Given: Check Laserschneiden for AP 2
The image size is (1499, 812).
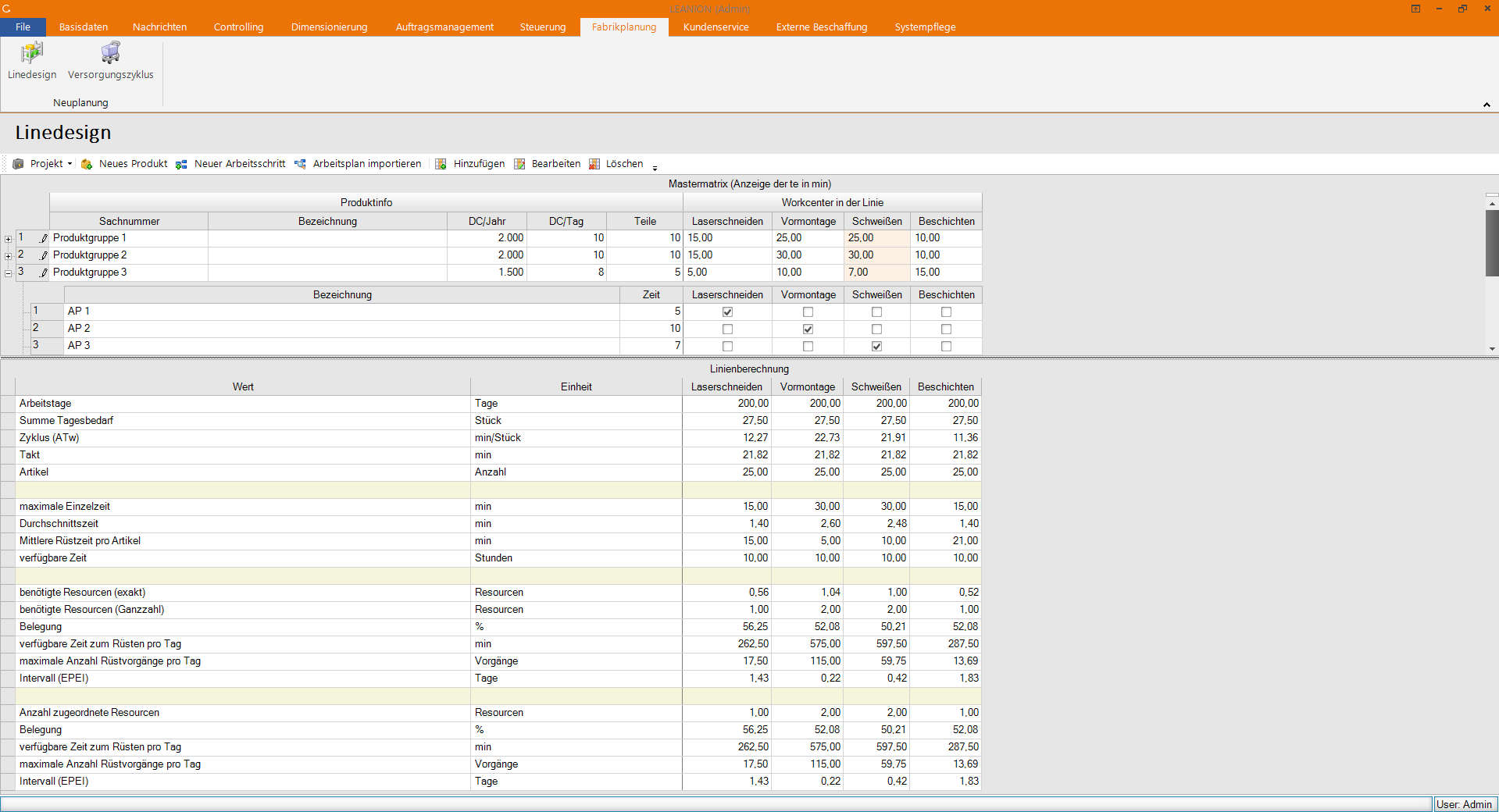Looking at the screenshot, I should (x=727, y=329).
